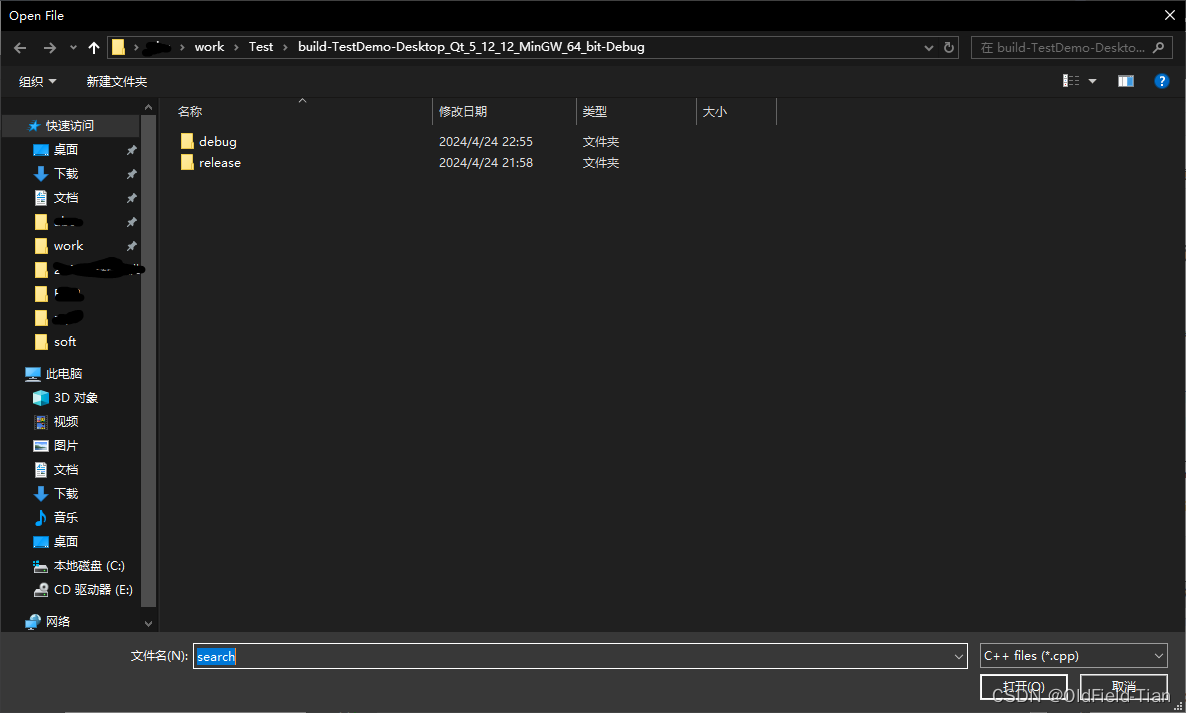Open 音乐 under This PC
Viewport: 1186px width, 713px height.
tap(66, 518)
